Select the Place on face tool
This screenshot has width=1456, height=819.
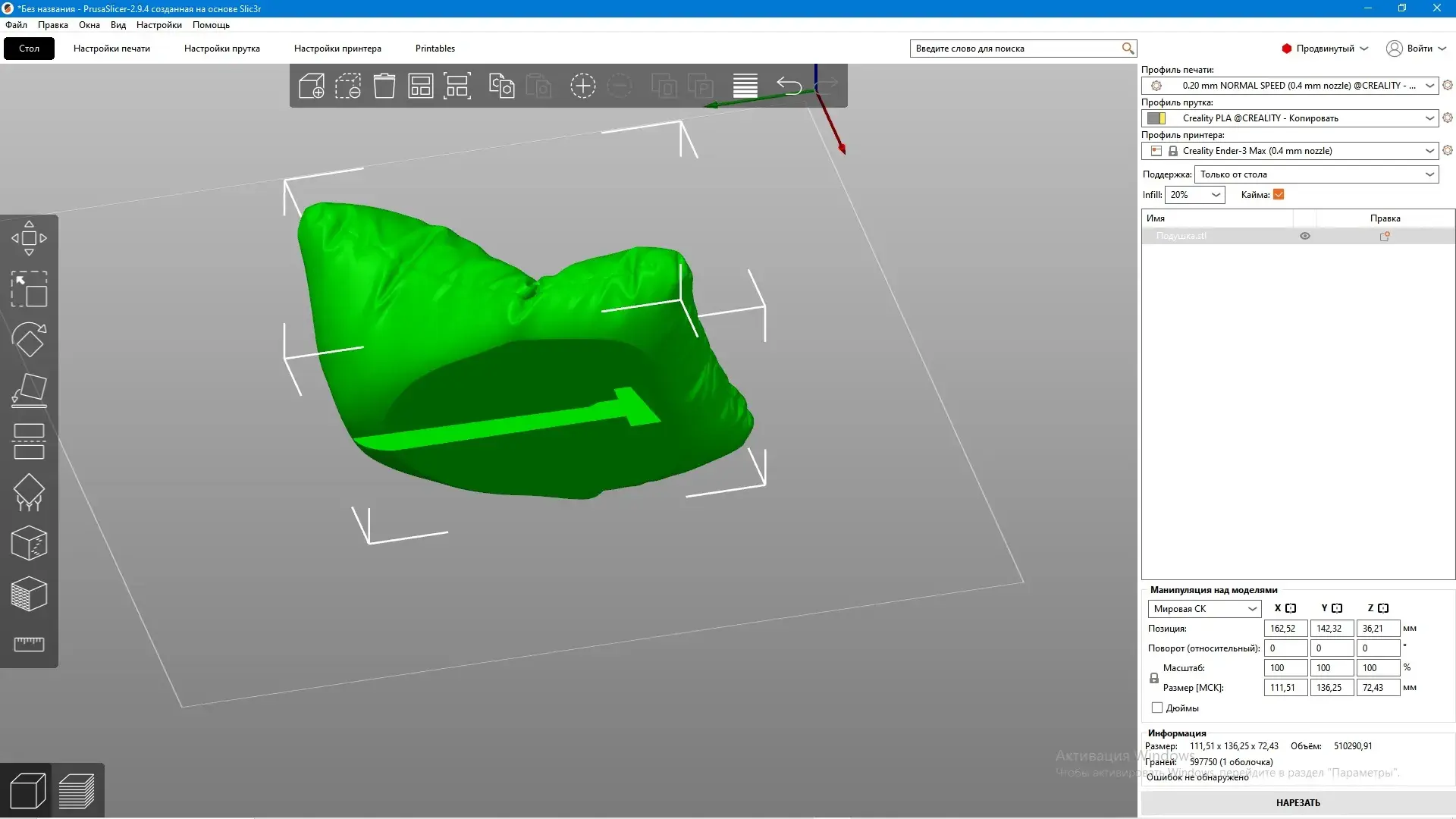(x=29, y=391)
